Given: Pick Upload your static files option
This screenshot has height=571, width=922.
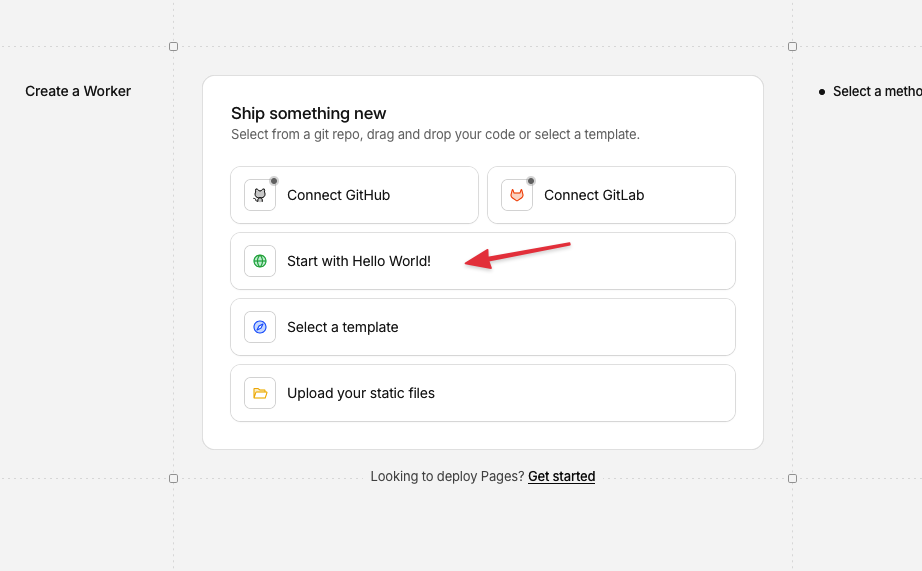Looking at the screenshot, I should coord(361,393).
